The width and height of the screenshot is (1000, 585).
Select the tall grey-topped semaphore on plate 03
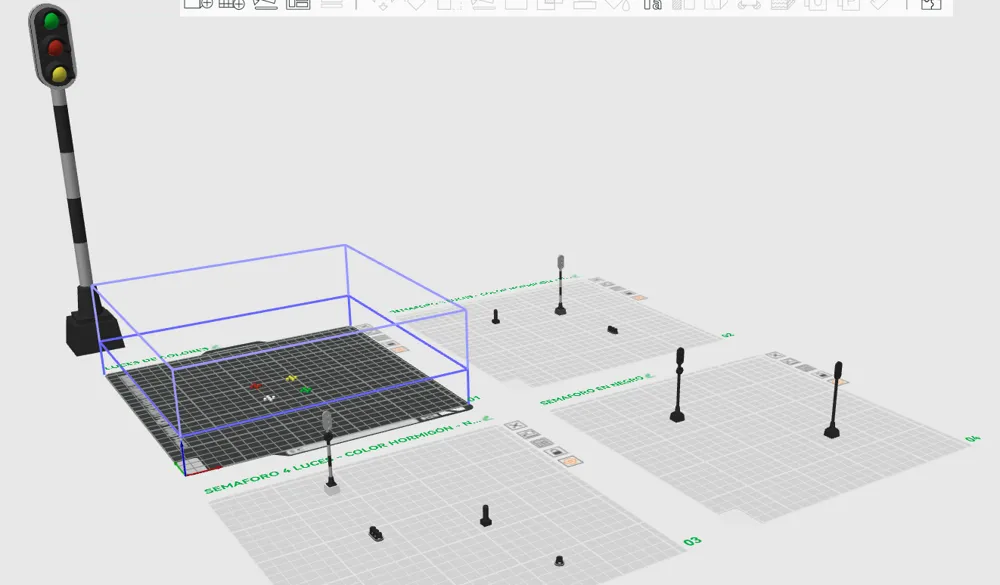coord(329,452)
